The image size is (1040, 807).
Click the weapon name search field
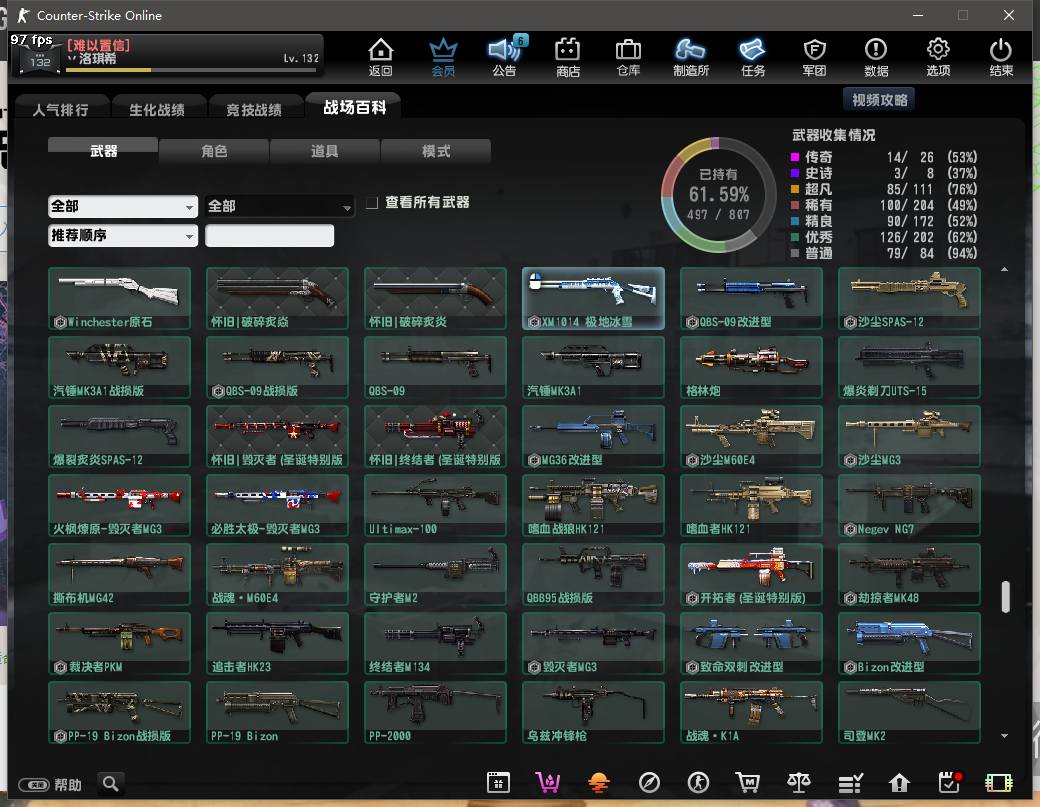click(269, 235)
